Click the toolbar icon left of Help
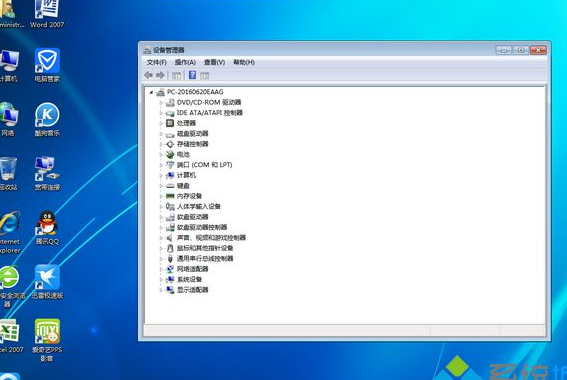Image resolution: width=567 pixels, height=380 pixels. click(x=176, y=76)
